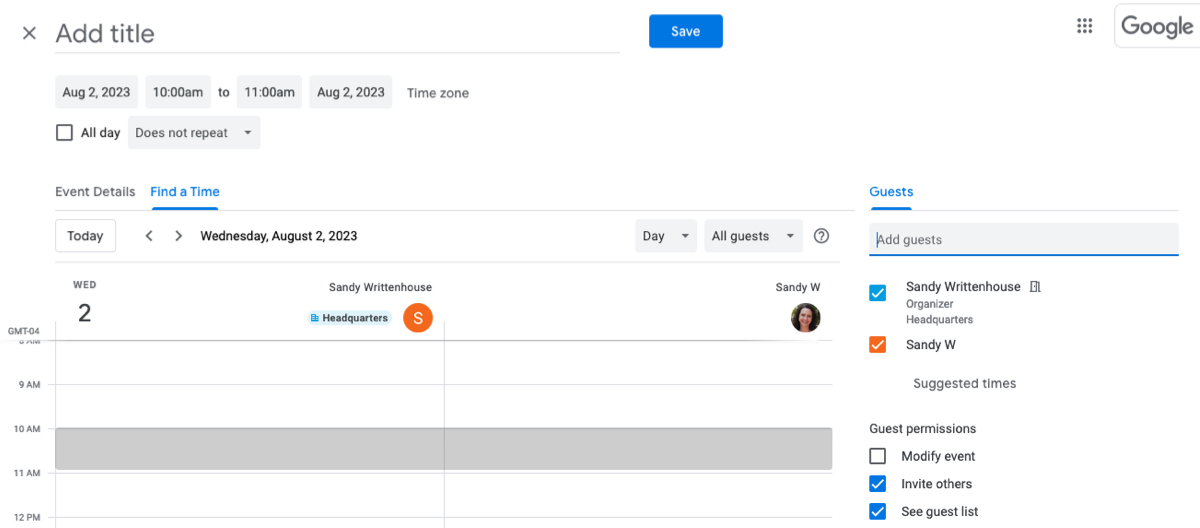The height and width of the screenshot is (528, 1200).
Task: Close the event editor with X icon
Action: [29, 33]
